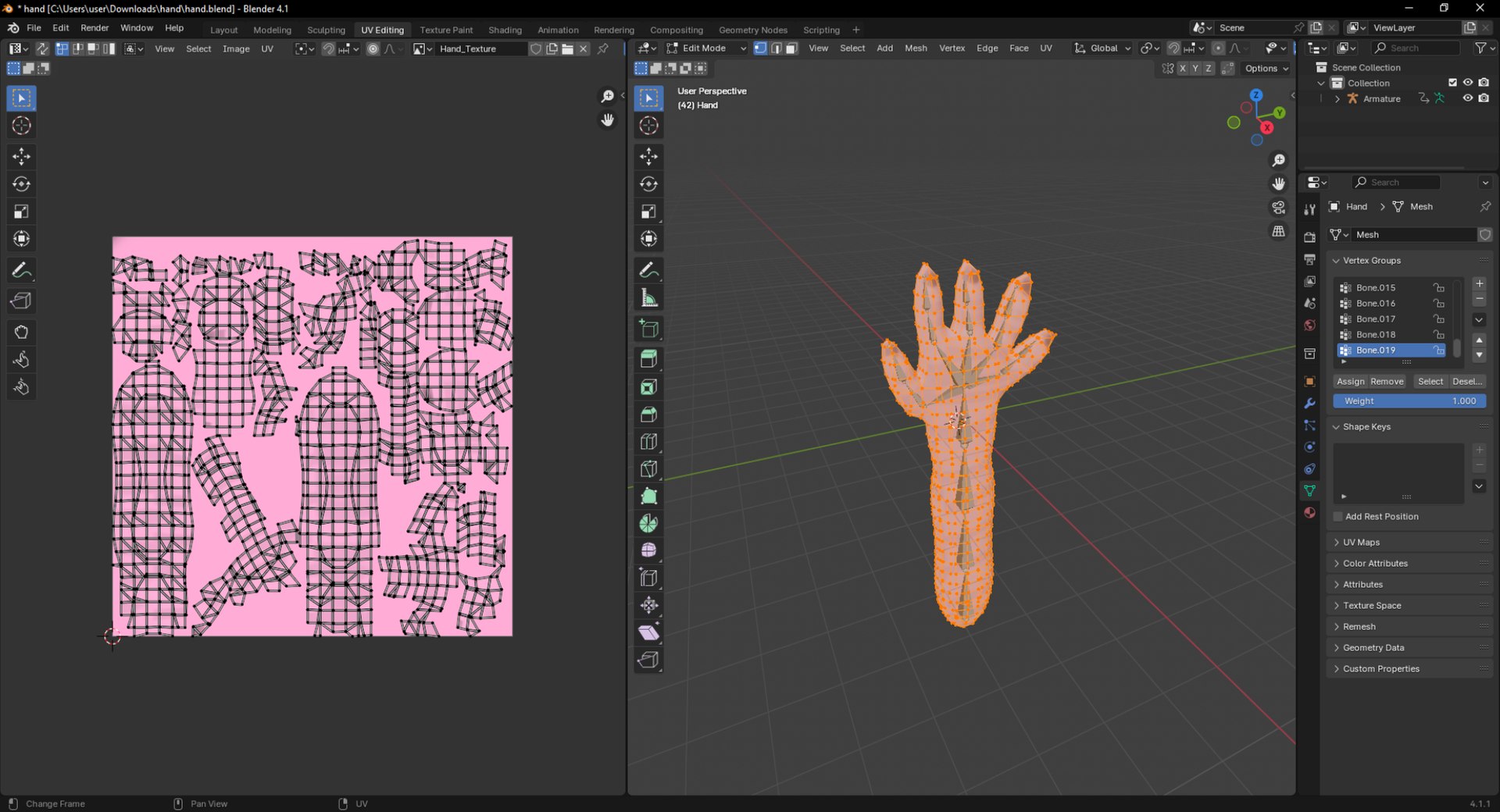Click the UV editor zoom magnifier icon

click(607, 96)
